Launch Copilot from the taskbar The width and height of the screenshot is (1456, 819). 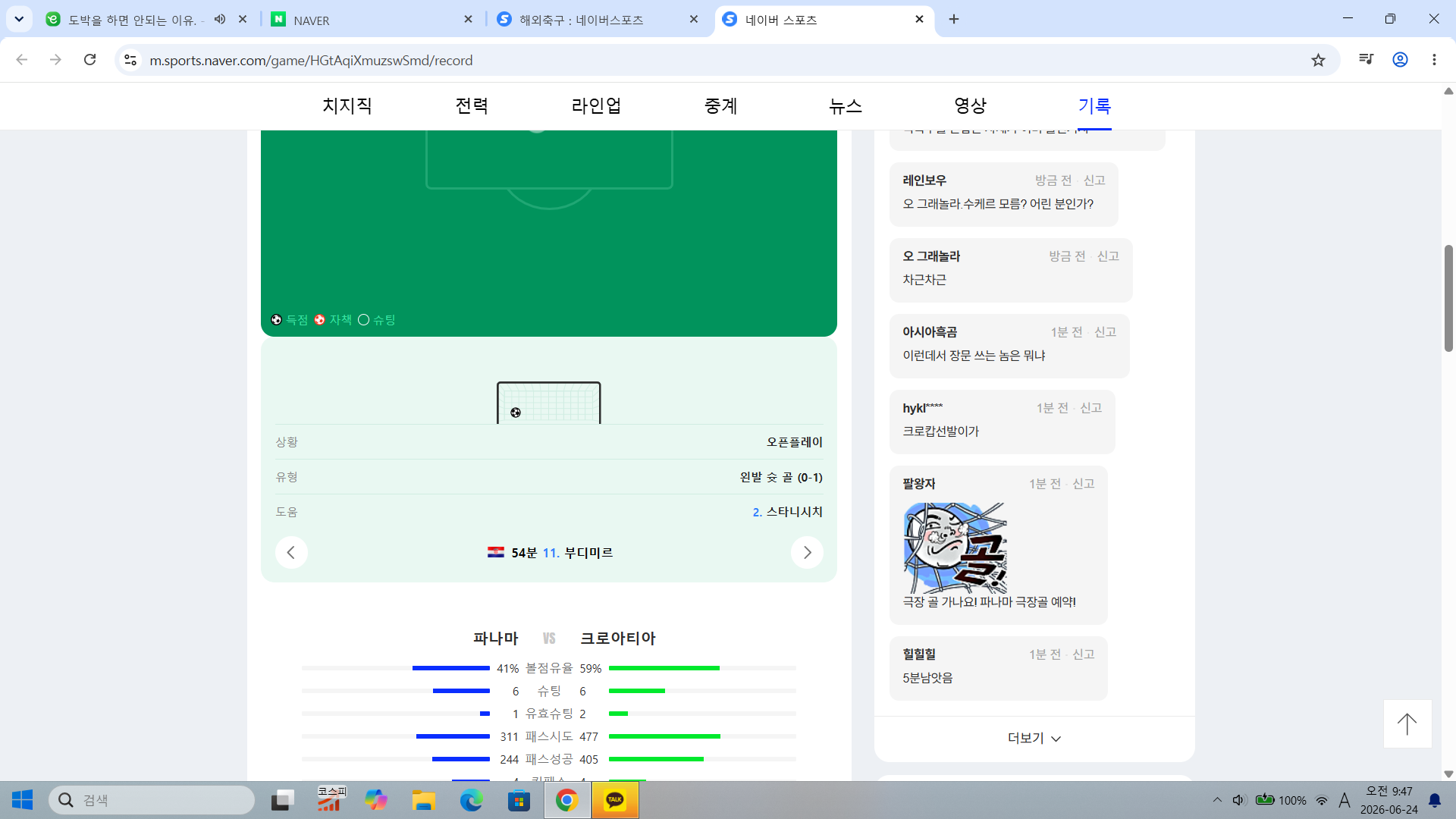376,800
